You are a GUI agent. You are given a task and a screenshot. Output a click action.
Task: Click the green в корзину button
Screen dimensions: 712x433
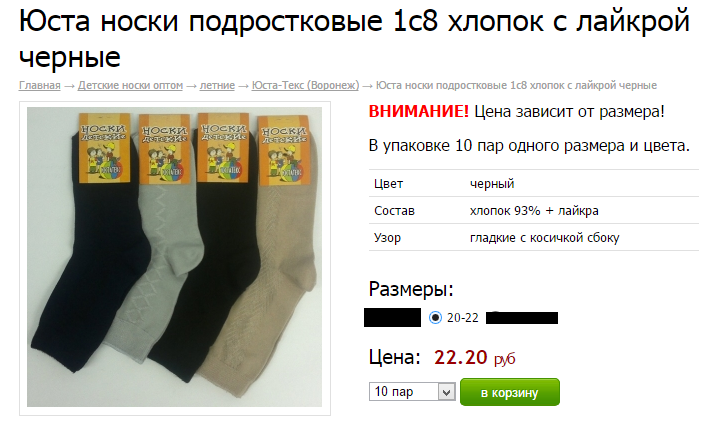tap(509, 392)
